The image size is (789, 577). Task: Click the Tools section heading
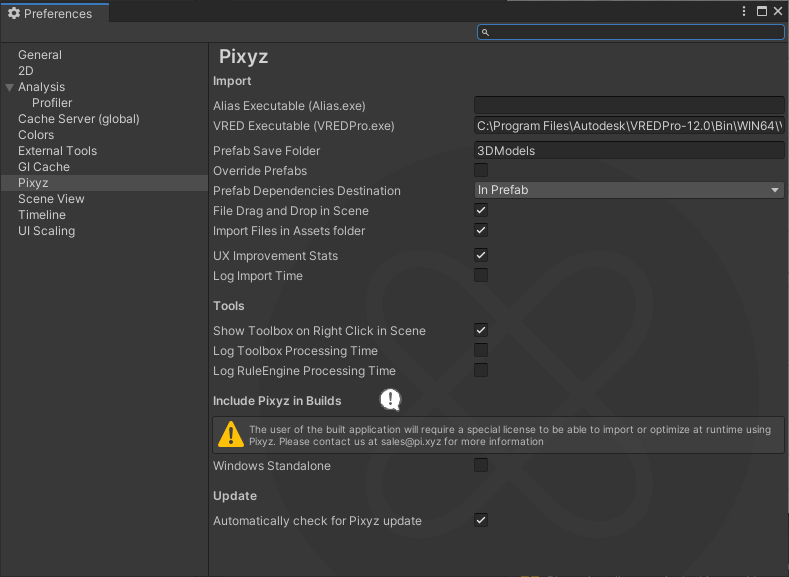pos(228,306)
